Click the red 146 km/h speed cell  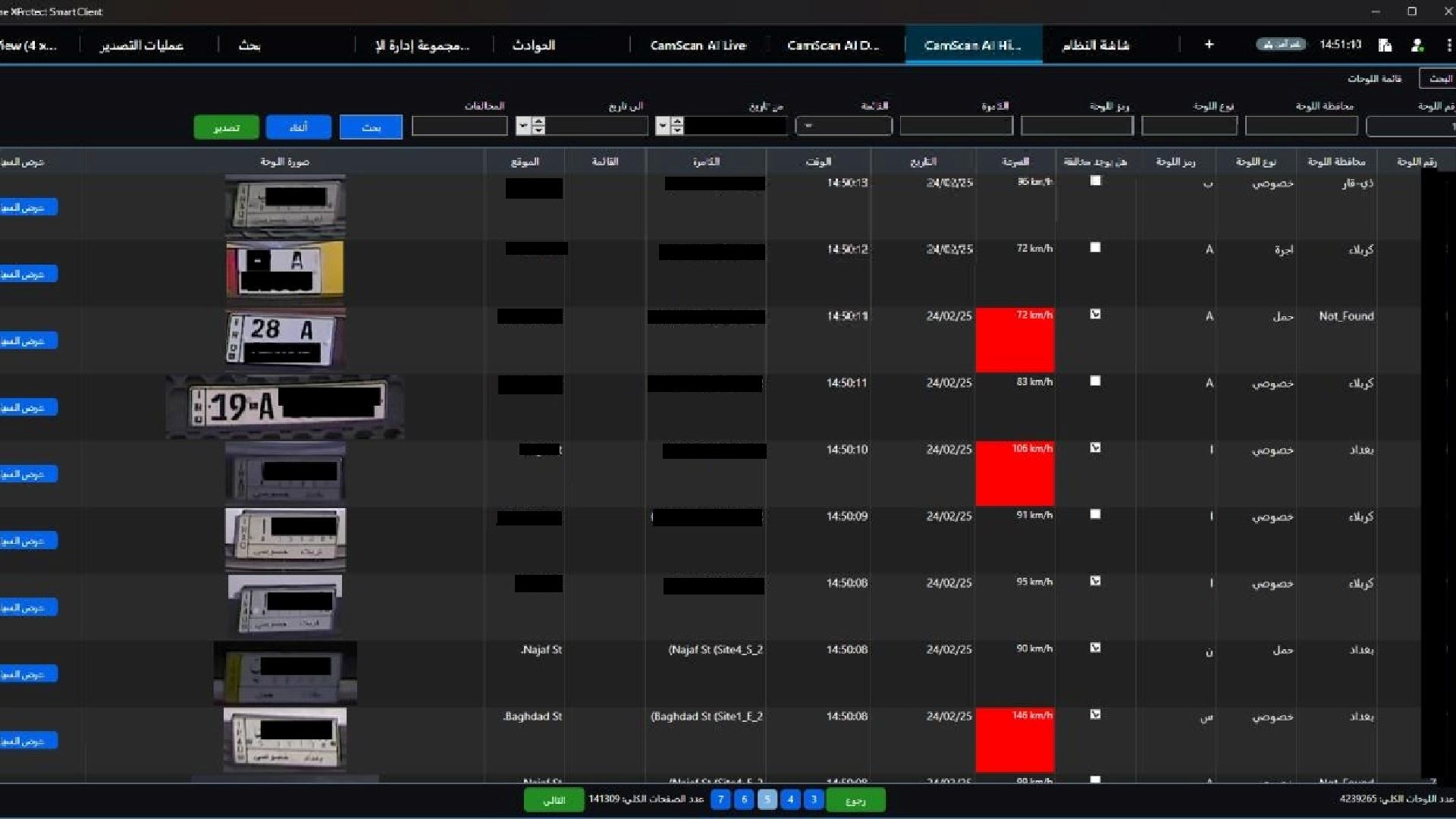click(x=1015, y=740)
